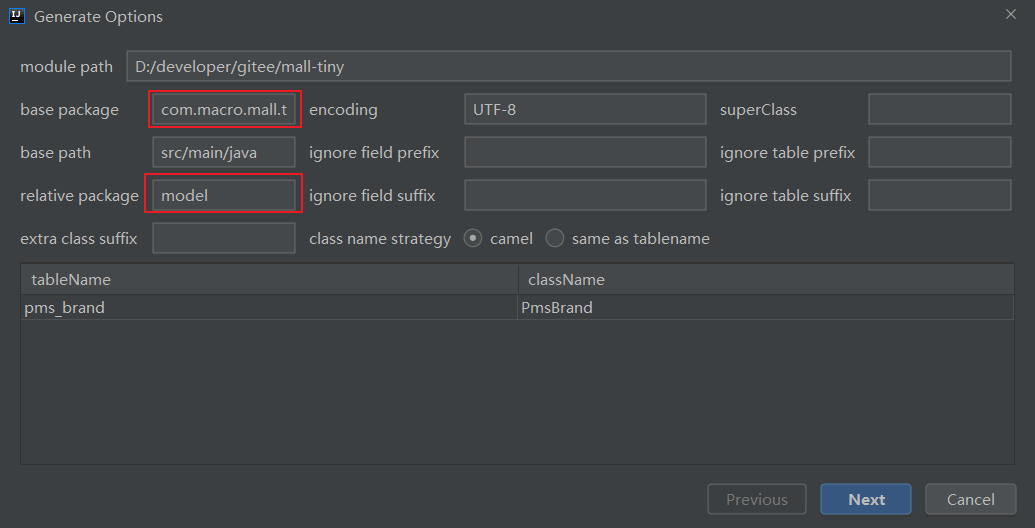The width and height of the screenshot is (1035, 528).
Task: Focus the superClass input field
Action: (939, 109)
